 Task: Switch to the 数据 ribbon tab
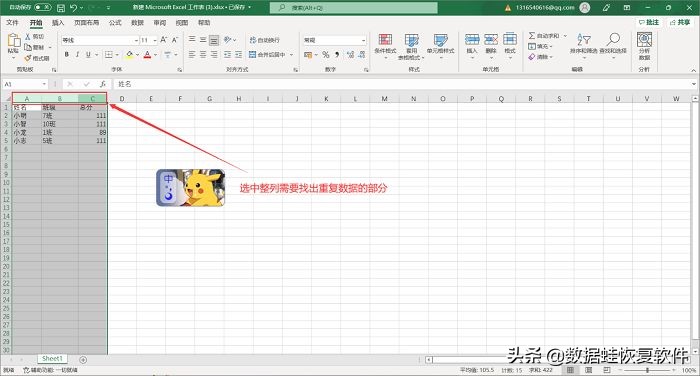138,22
